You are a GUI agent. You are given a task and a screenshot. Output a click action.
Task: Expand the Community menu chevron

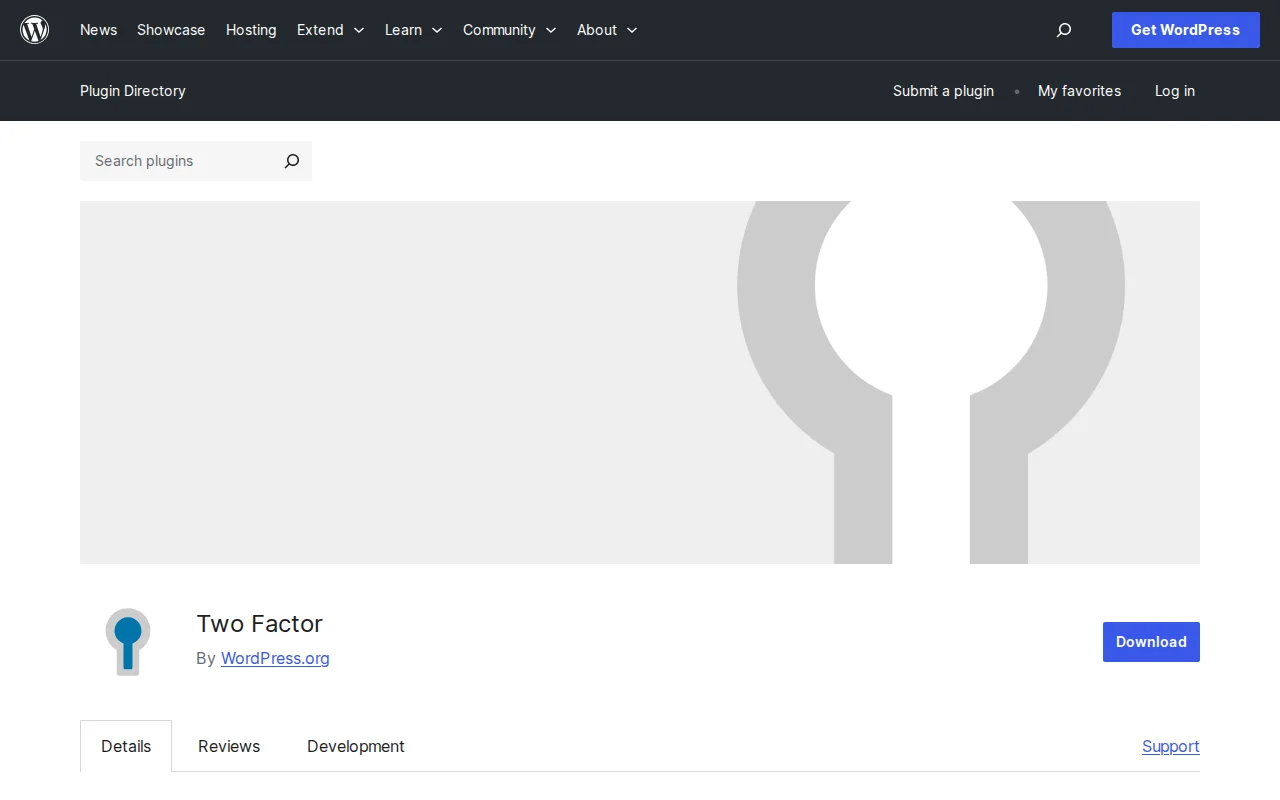pos(550,30)
